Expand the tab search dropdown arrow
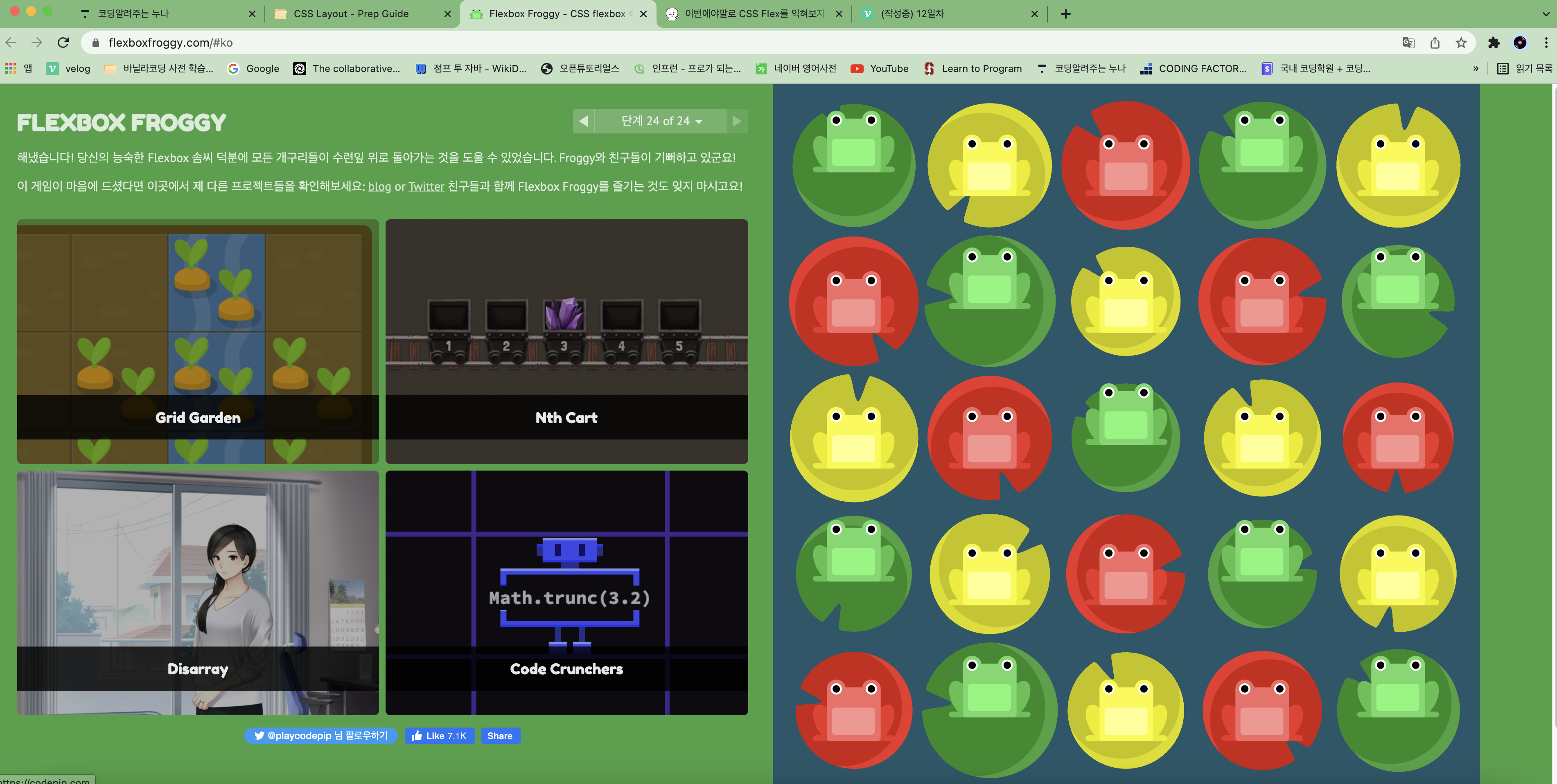Screen dimensions: 1557x784 click(1546, 13)
